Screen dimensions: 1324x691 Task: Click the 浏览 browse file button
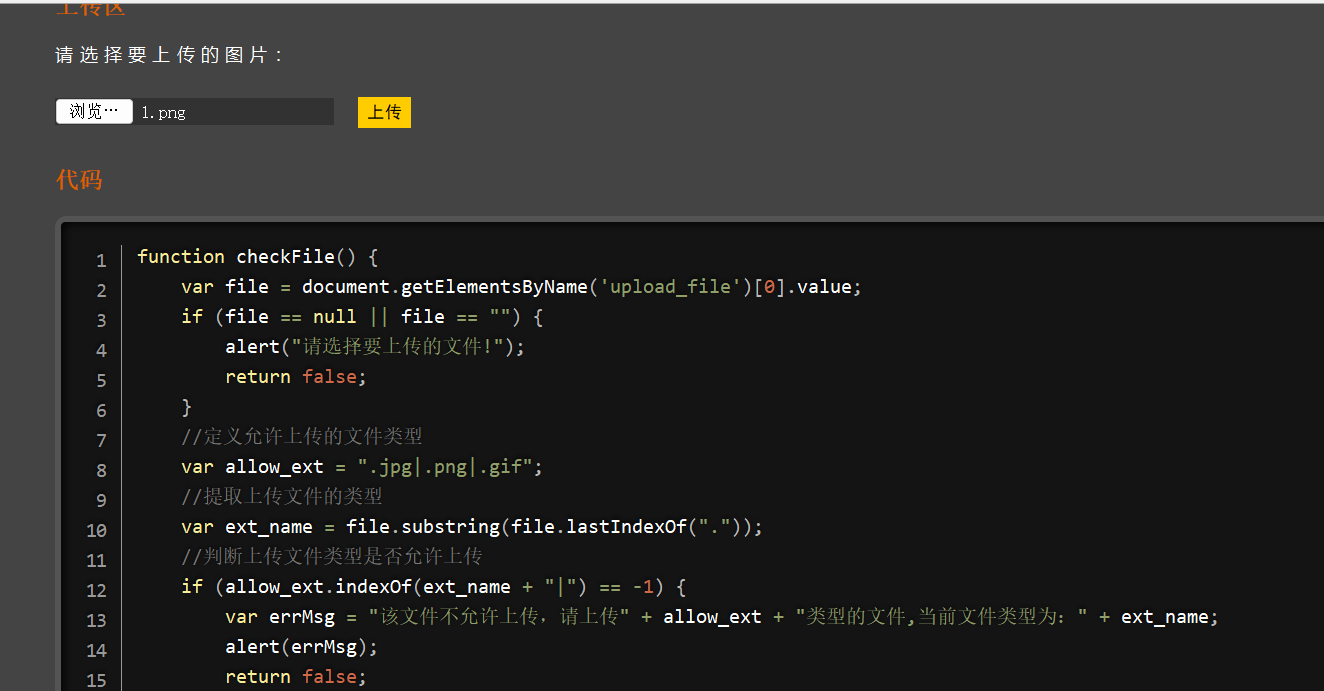(94, 112)
